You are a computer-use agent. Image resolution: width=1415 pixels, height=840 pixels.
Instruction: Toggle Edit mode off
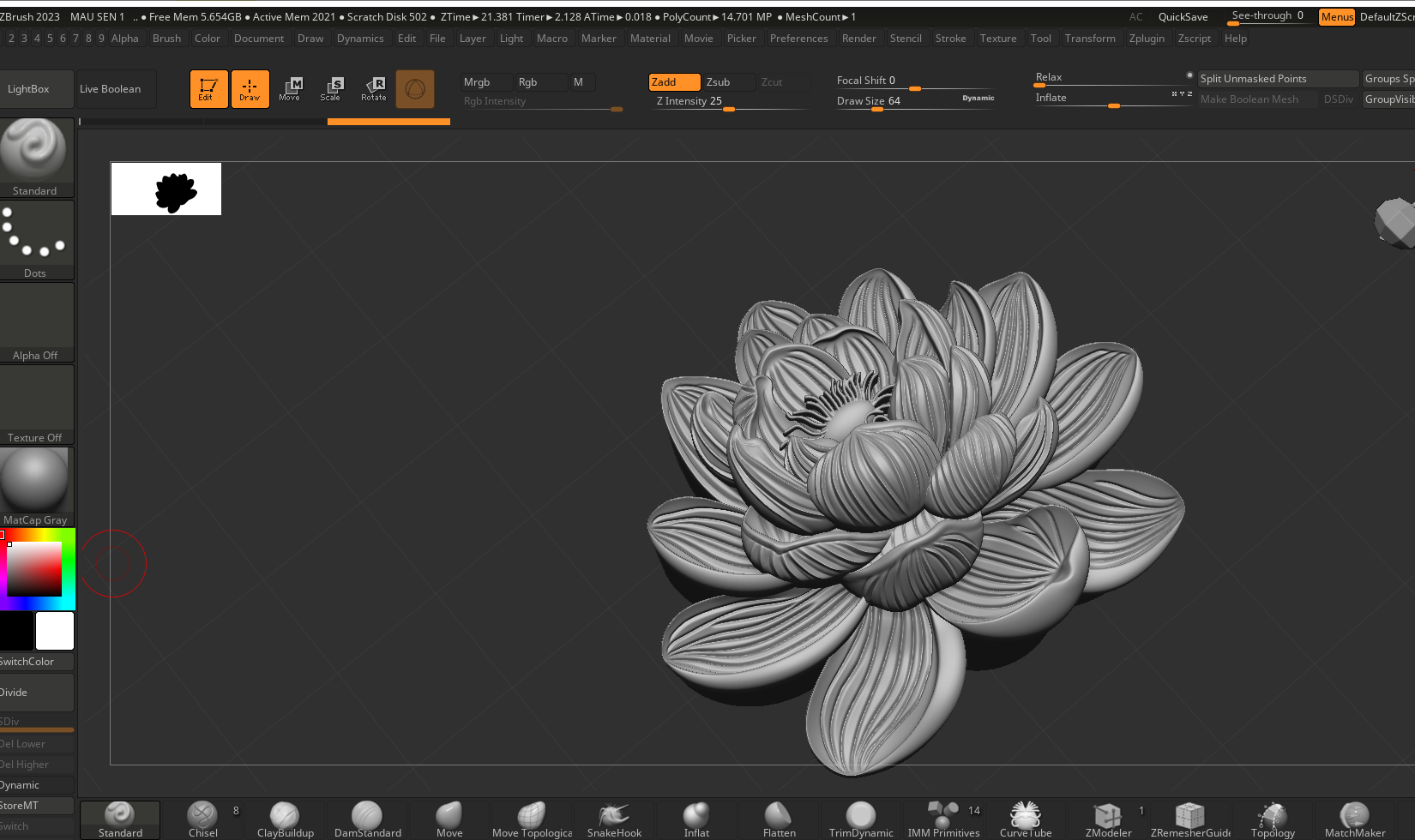coord(208,88)
